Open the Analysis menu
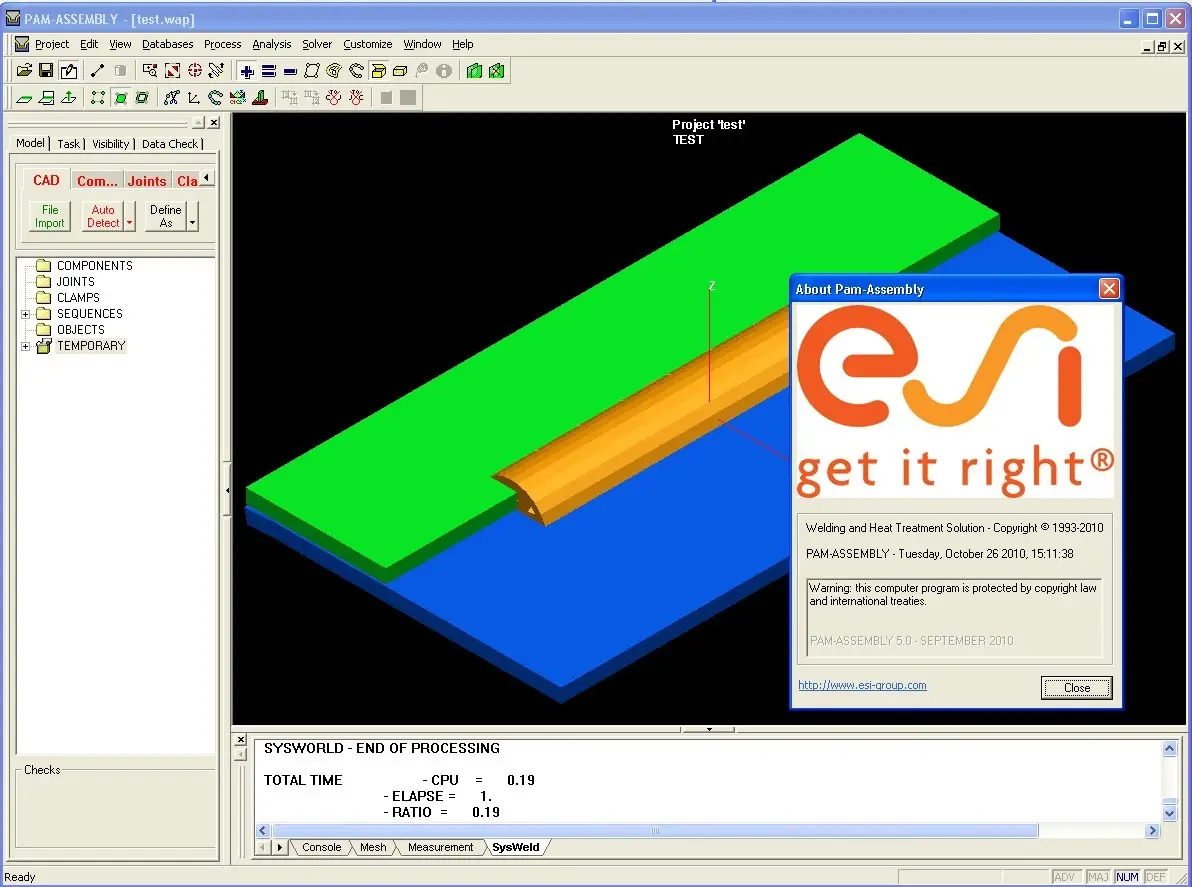 click(x=271, y=44)
